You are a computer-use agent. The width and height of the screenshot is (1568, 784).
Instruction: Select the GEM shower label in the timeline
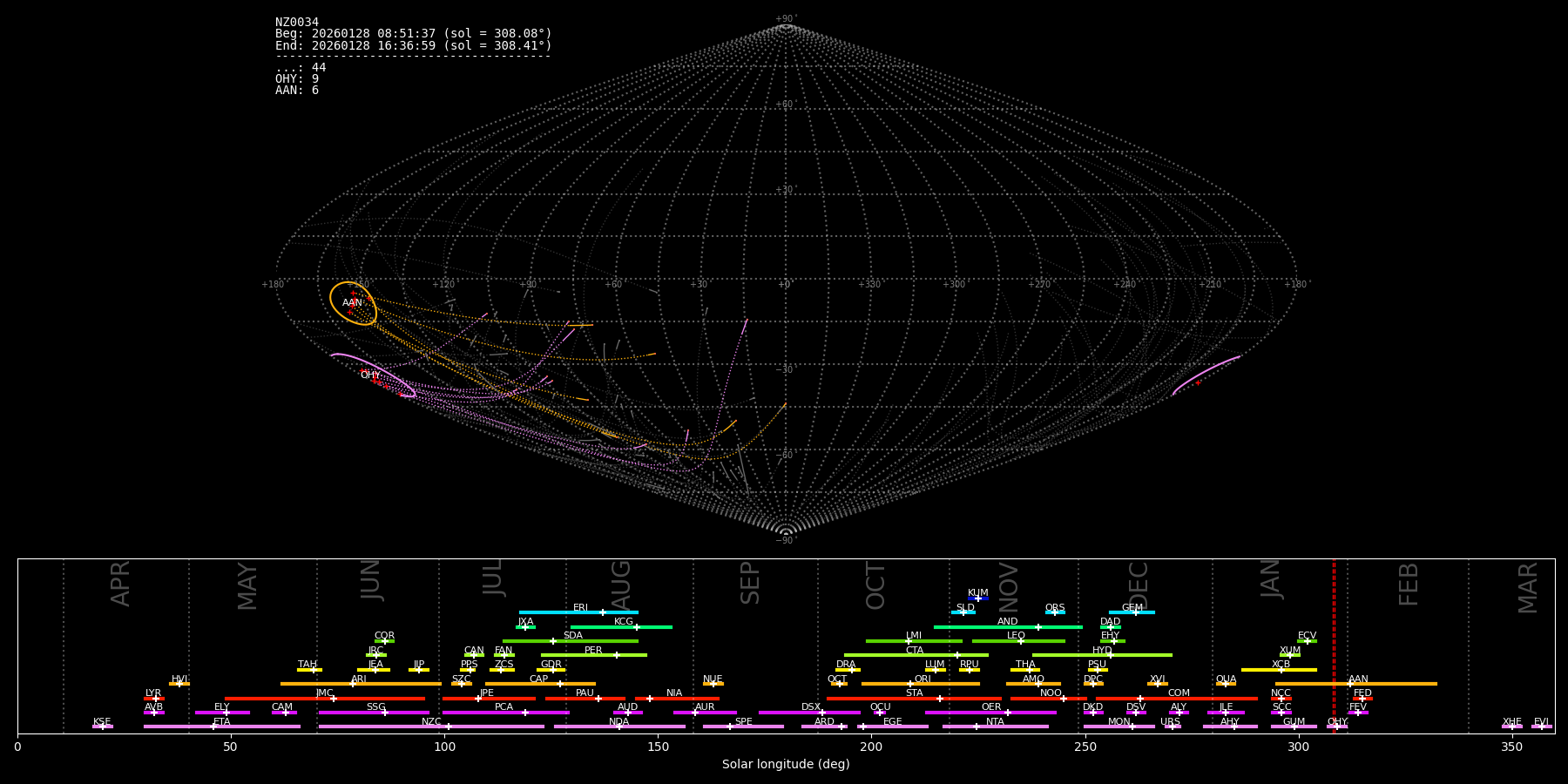(1132, 608)
